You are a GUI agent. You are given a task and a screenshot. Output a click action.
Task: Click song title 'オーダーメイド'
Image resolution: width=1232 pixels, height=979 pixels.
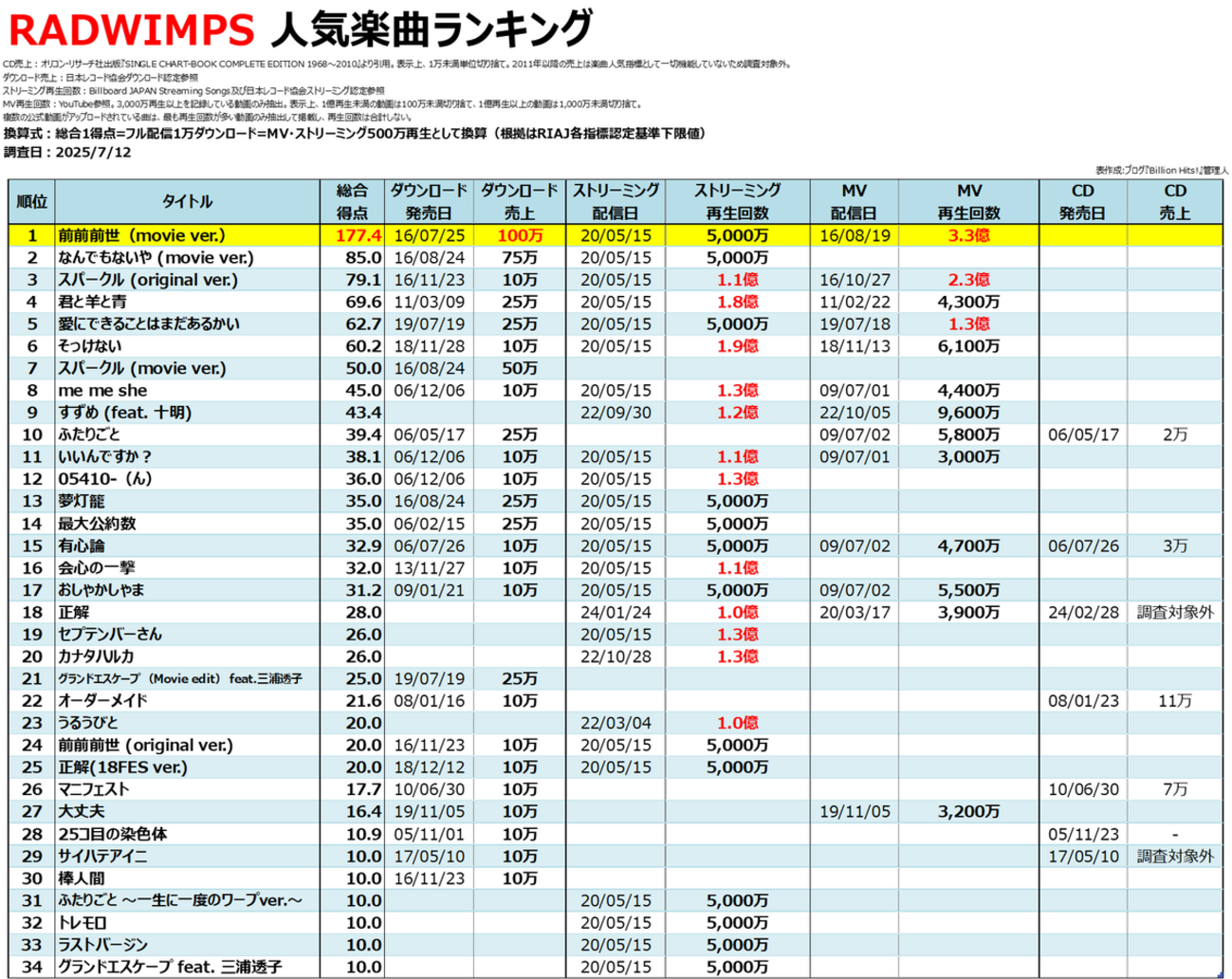click(102, 700)
